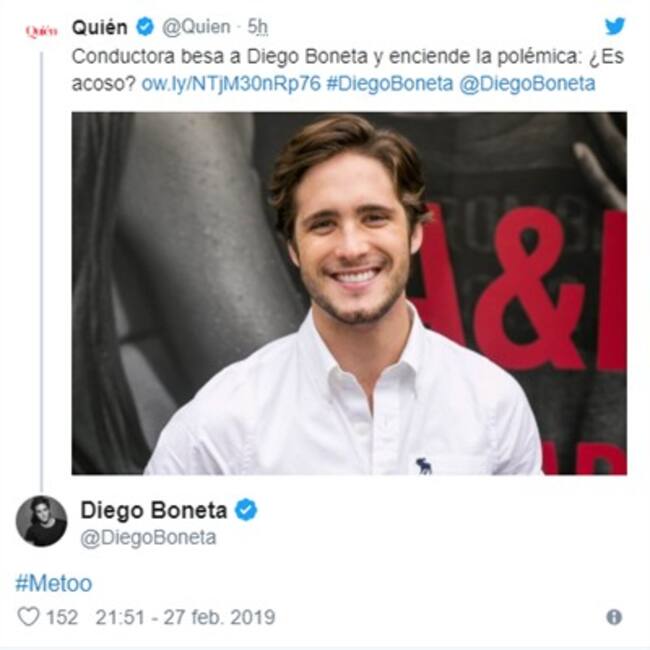The image size is (650, 650).
Task: Click the @Quien handle
Action: pos(196,27)
